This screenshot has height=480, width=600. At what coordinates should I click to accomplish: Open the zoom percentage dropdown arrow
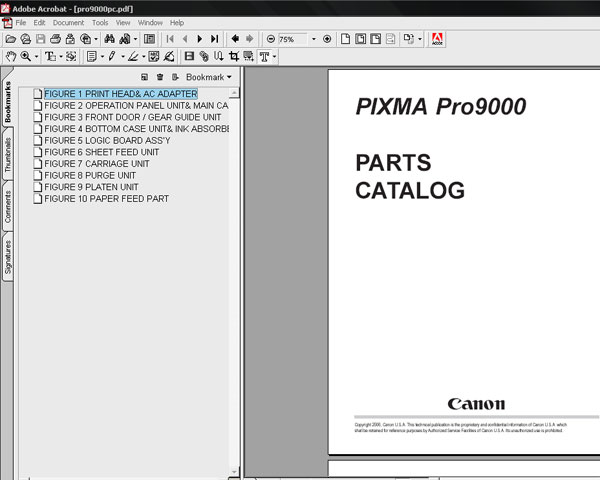tap(314, 39)
